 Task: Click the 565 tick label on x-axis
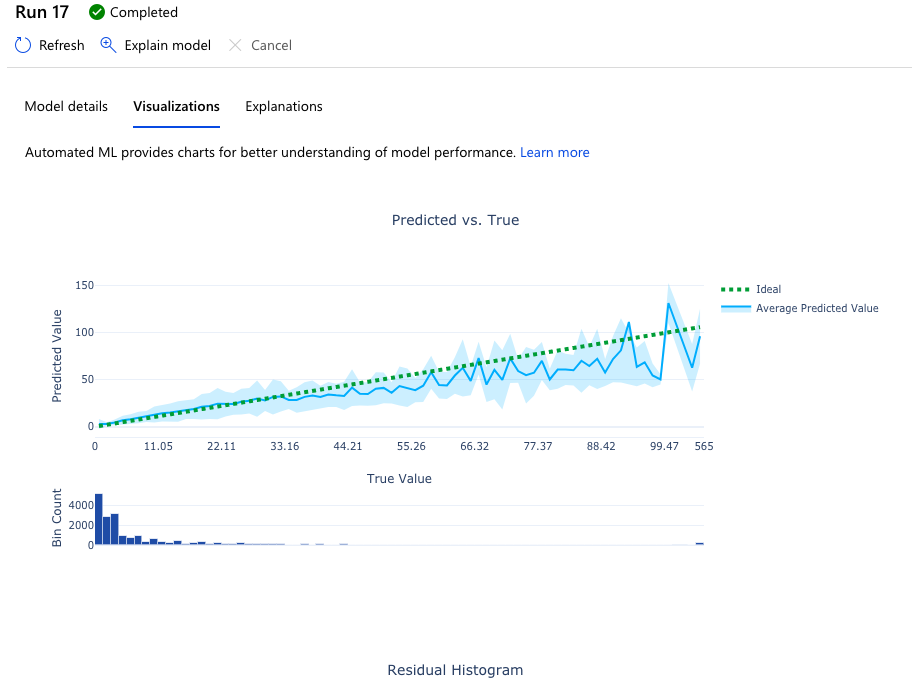click(704, 446)
